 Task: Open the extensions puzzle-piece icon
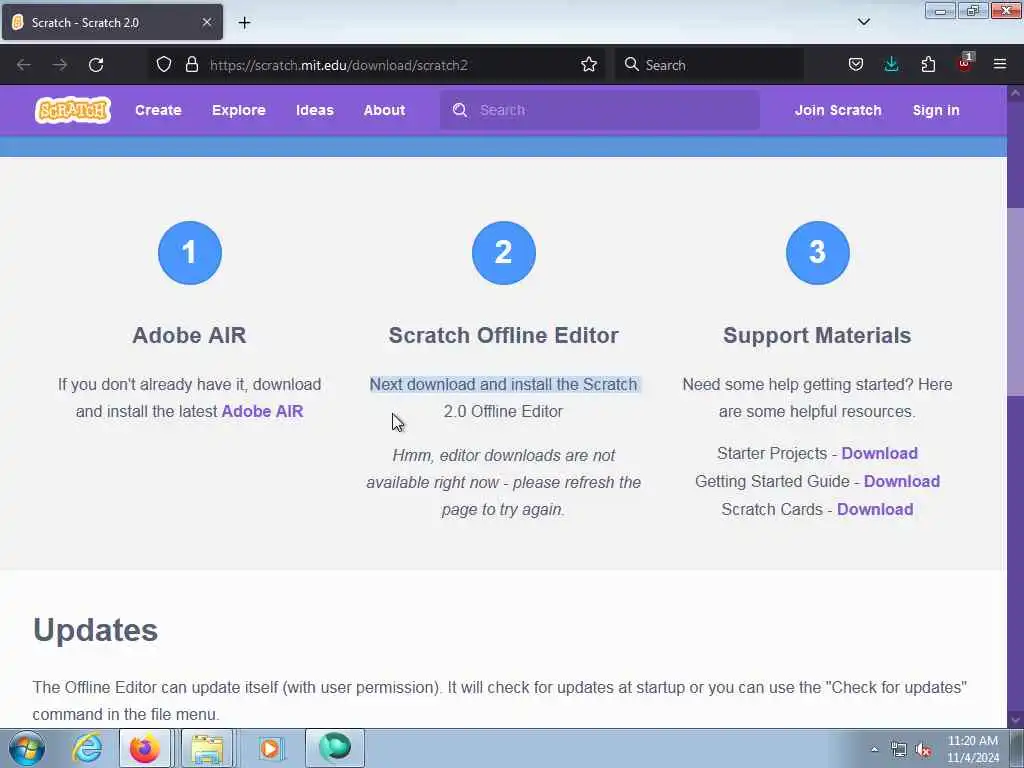point(928,65)
